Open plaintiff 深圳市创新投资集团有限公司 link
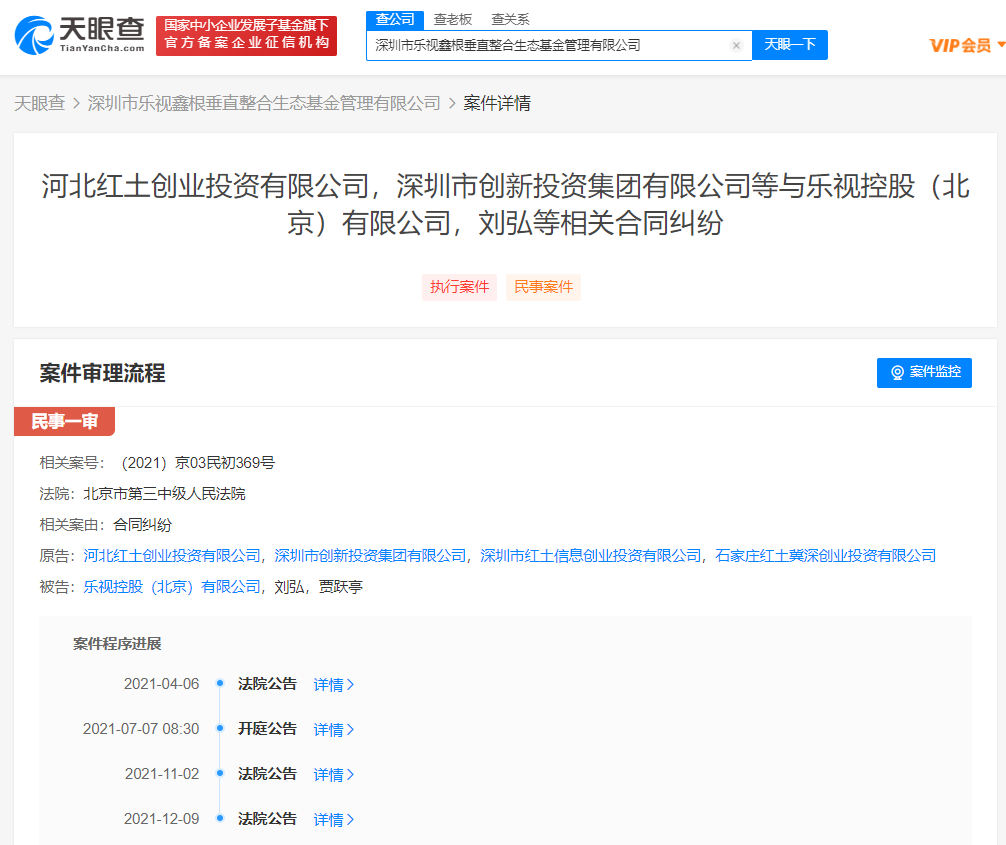This screenshot has width=1006, height=845. 370,556
